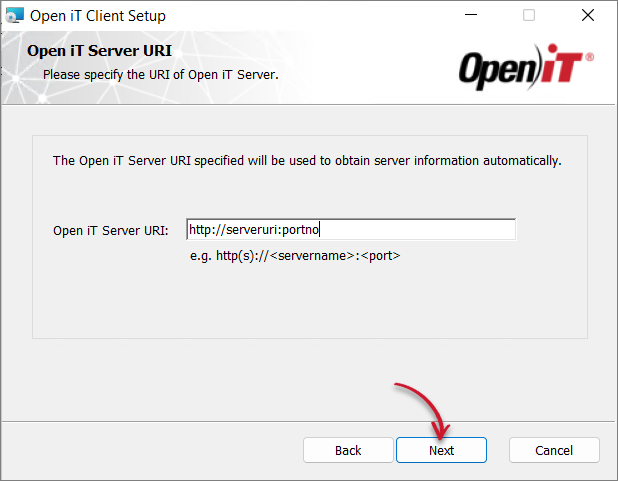Close the setup window

pos(588,15)
